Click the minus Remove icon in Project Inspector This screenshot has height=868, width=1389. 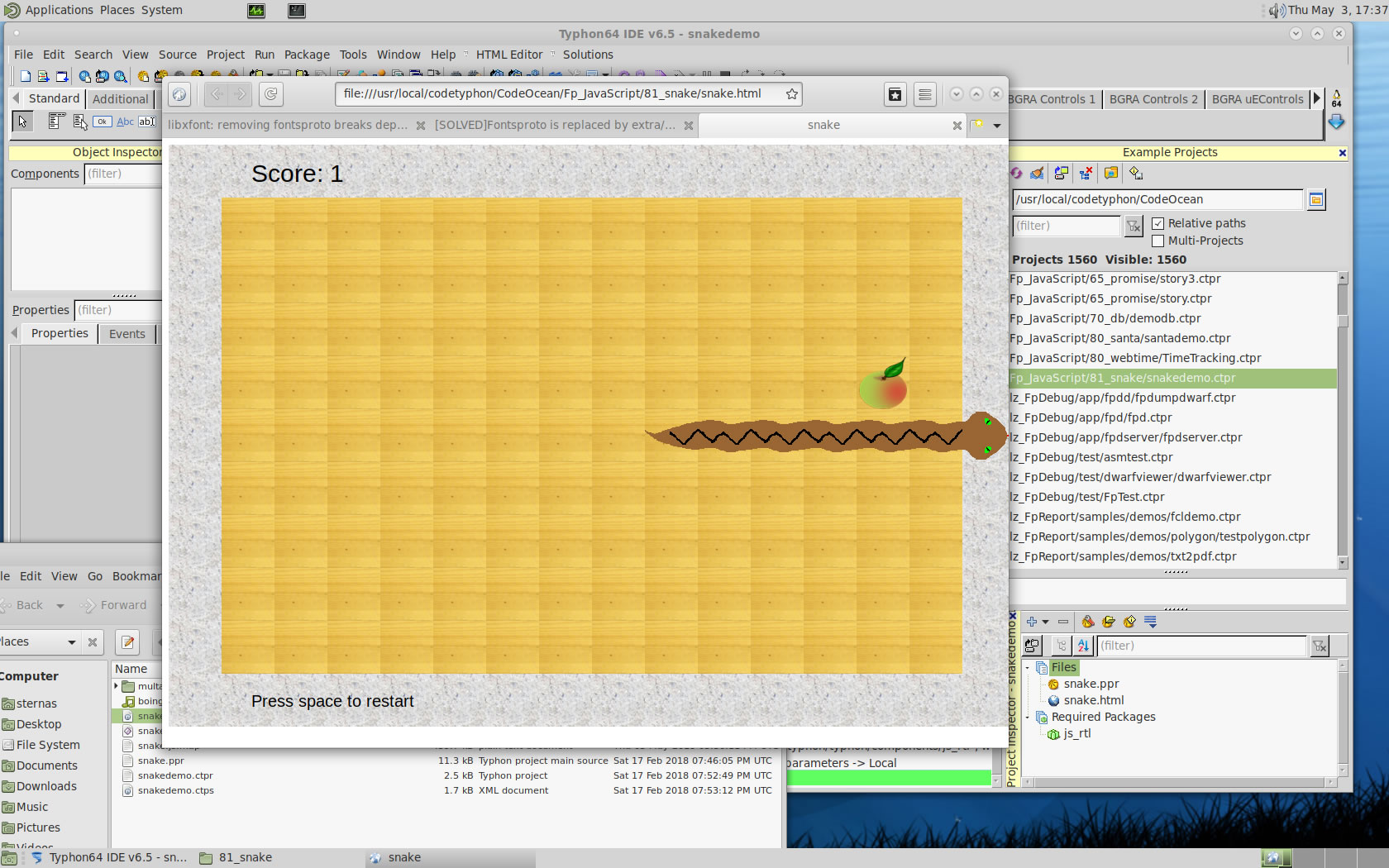[x=1063, y=622]
